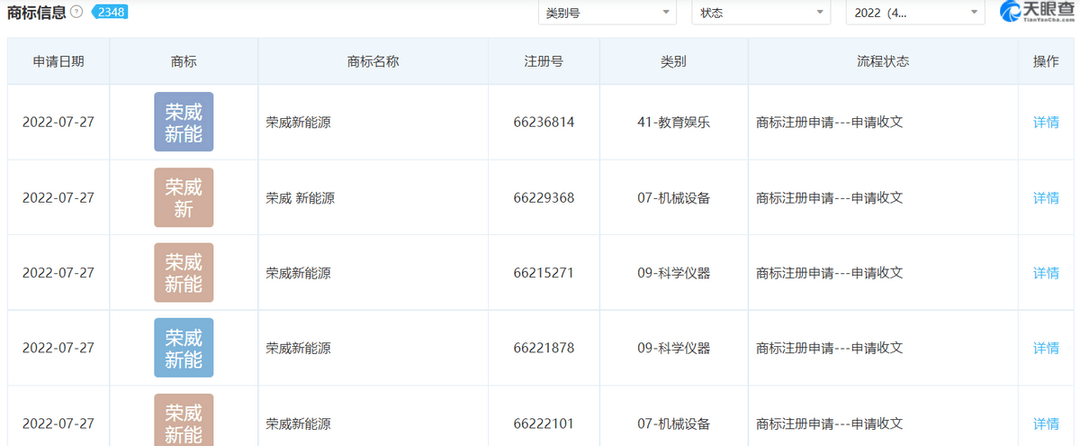Click 07-机械设备 in row 66229368
The width and height of the screenshot is (1080, 446).
point(674,198)
